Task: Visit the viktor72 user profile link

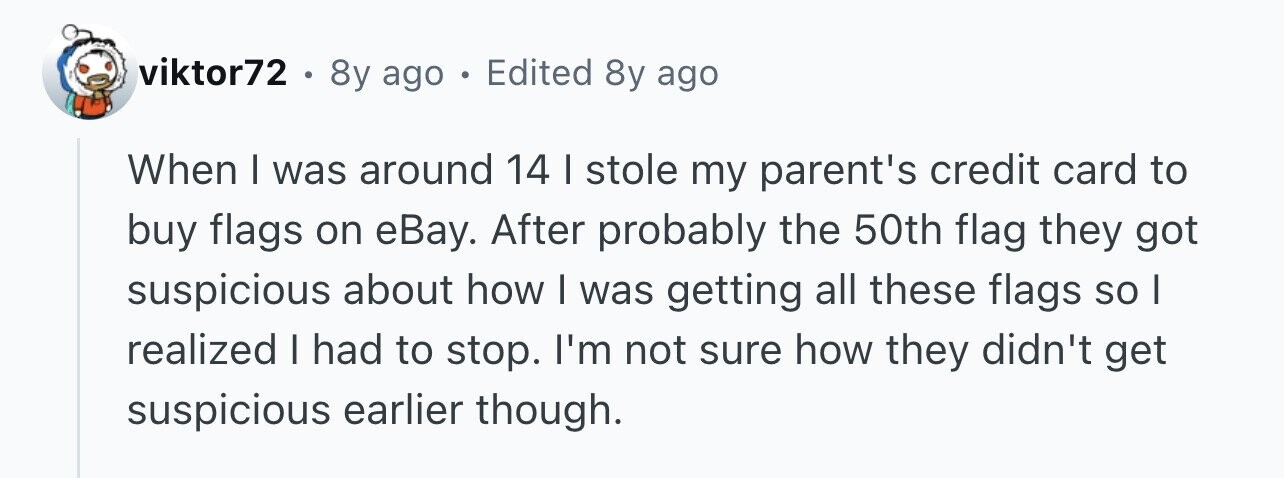Action: coord(215,73)
